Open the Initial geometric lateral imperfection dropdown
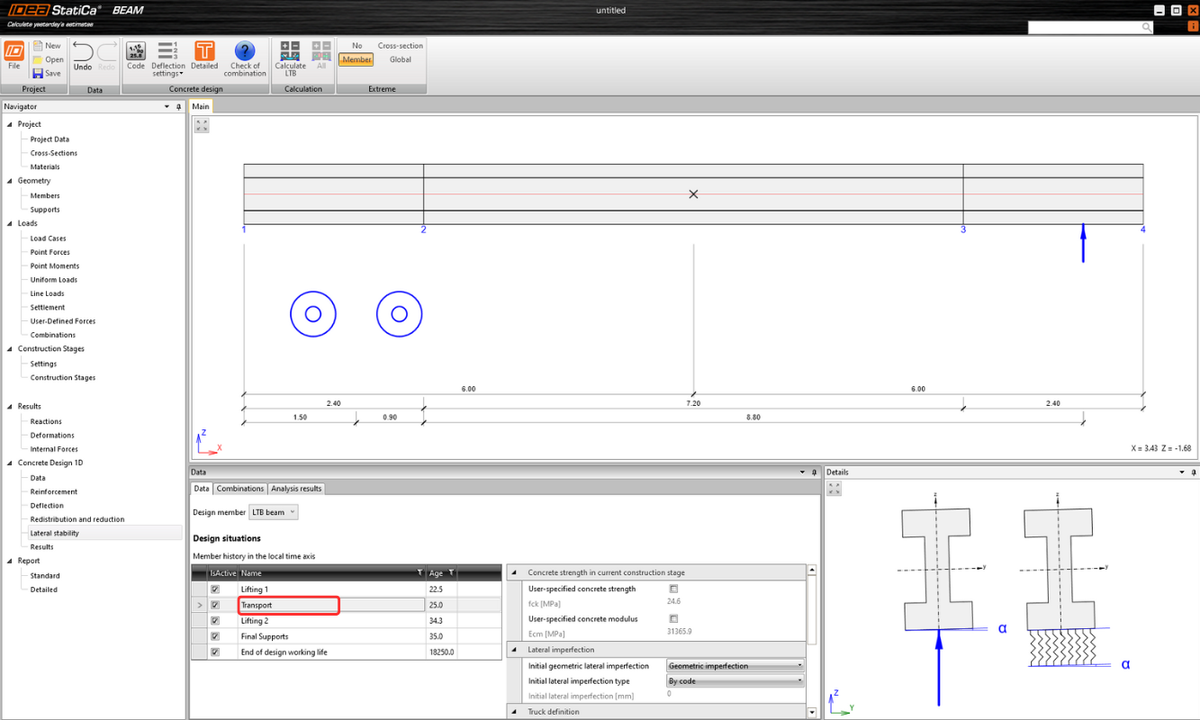Image resolution: width=1200 pixels, height=720 pixels. [x=735, y=665]
